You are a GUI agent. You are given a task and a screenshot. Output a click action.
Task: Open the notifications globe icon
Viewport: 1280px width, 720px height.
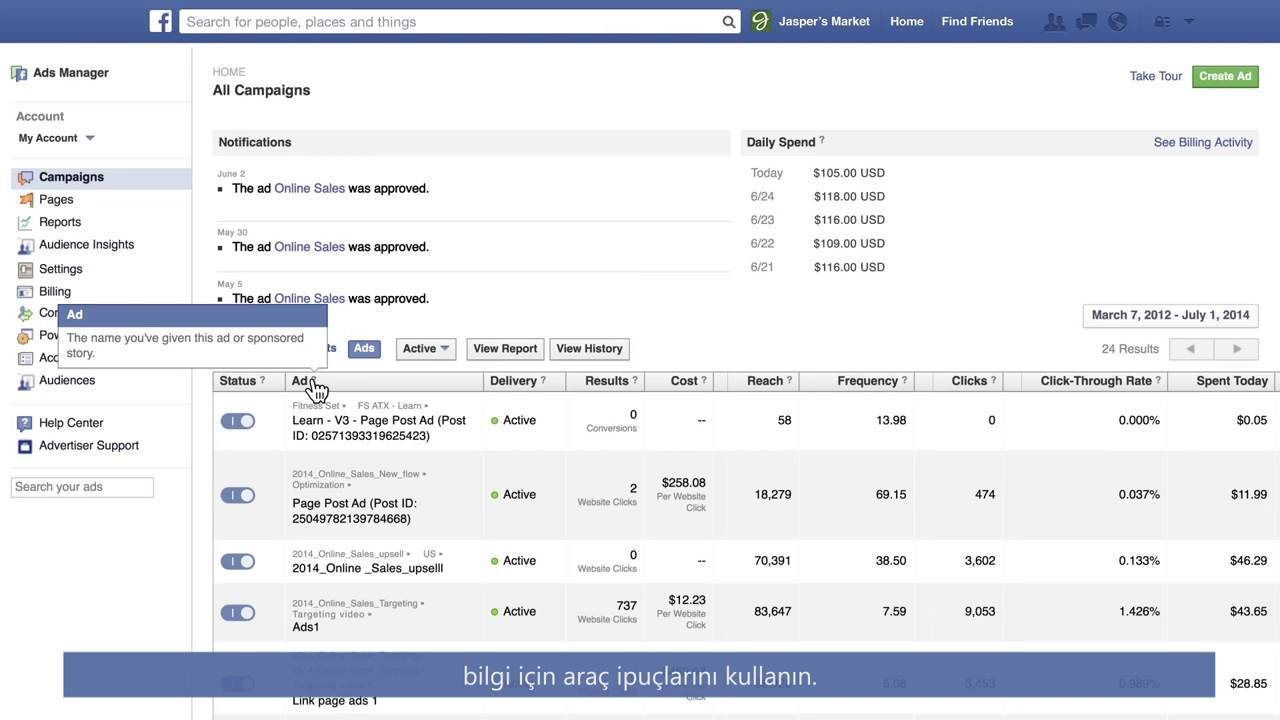coord(1118,21)
